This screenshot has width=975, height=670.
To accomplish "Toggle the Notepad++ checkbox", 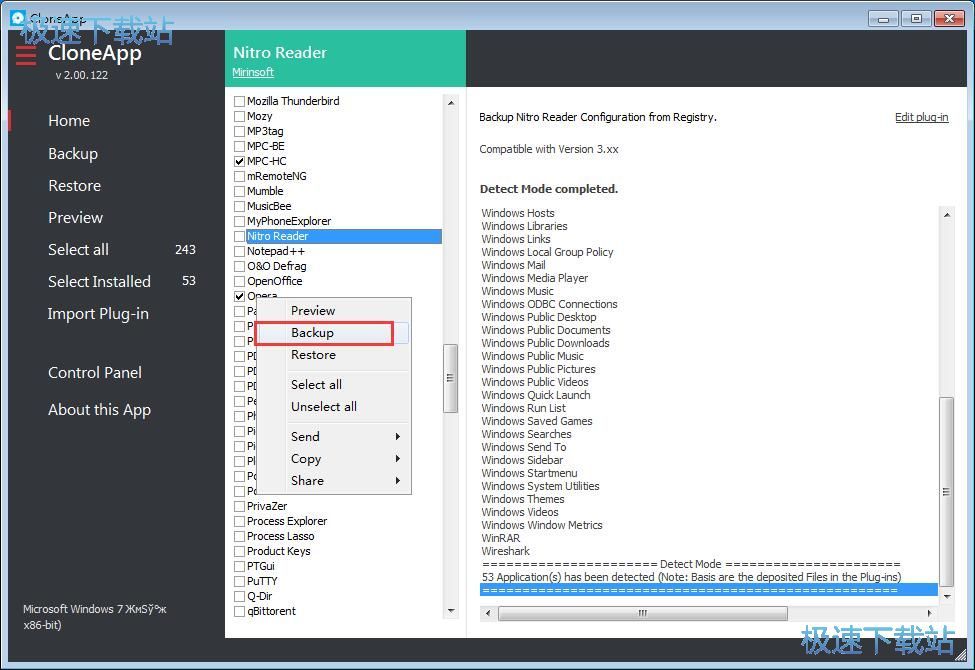I will [239, 251].
